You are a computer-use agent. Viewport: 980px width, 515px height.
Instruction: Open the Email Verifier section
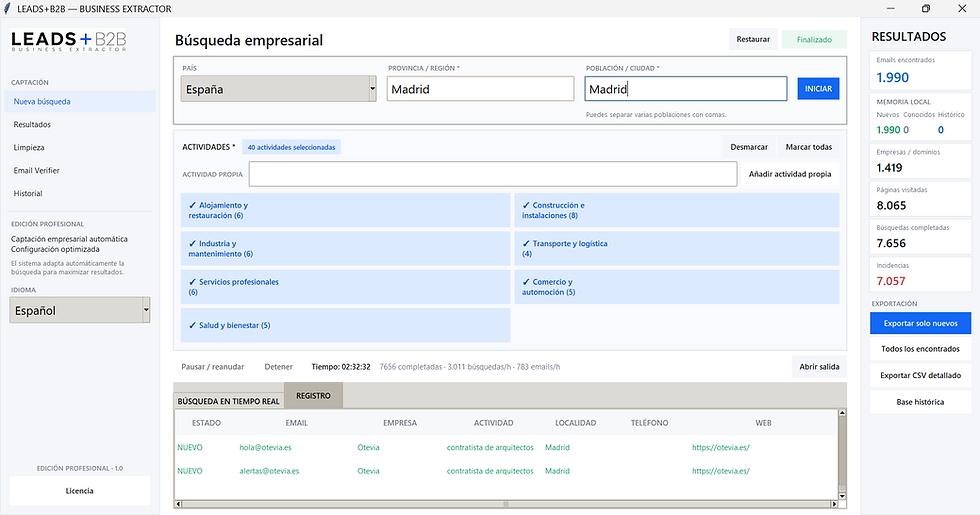coord(80,171)
